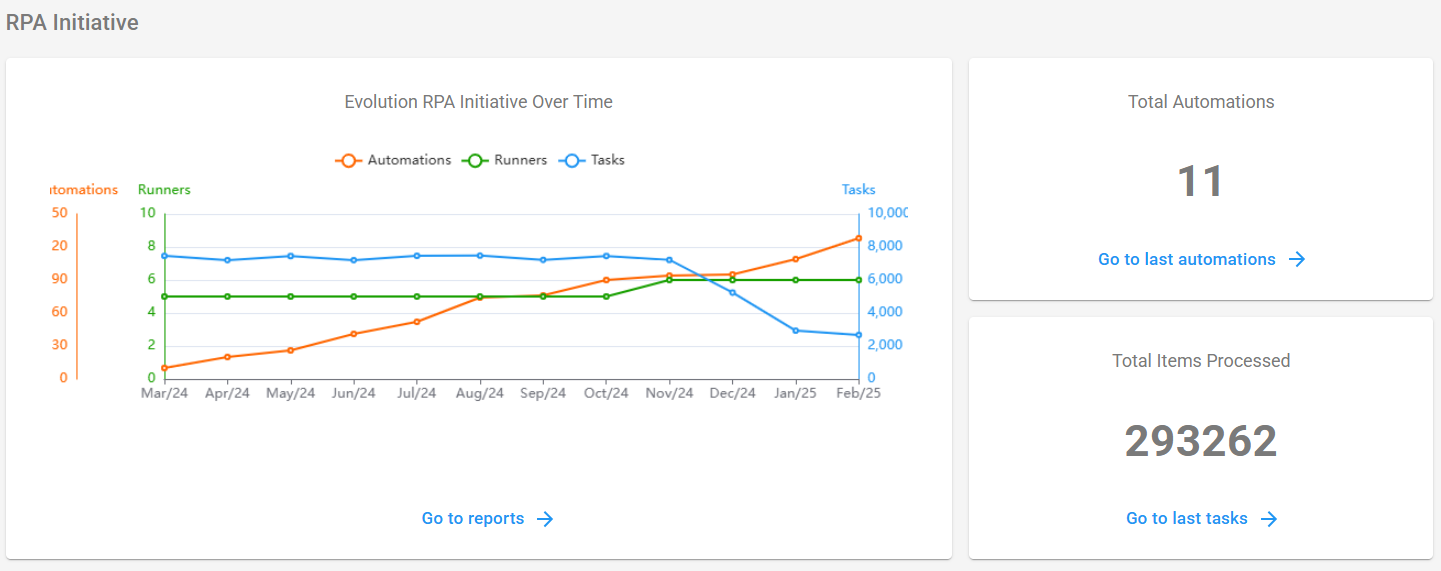Open the Go to reports link
This screenshot has height=571, width=1441.
coord(487,518)
